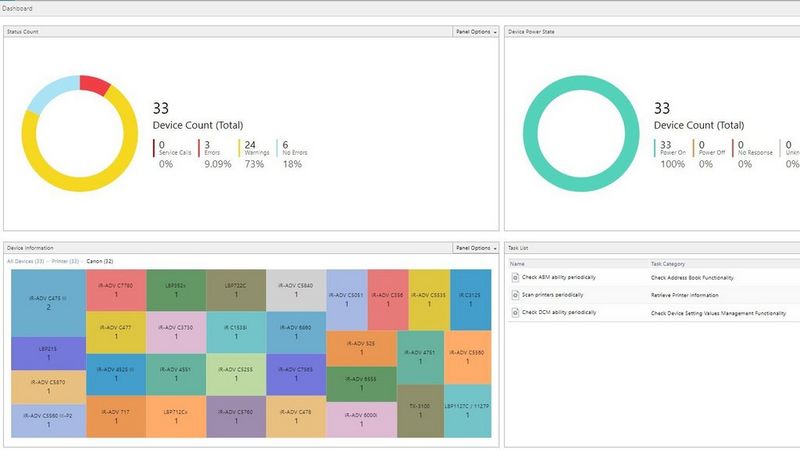Select the iR-ADV C475 III treemap tile
Screen dimensions: 800x450
click(x=48, y=303)
